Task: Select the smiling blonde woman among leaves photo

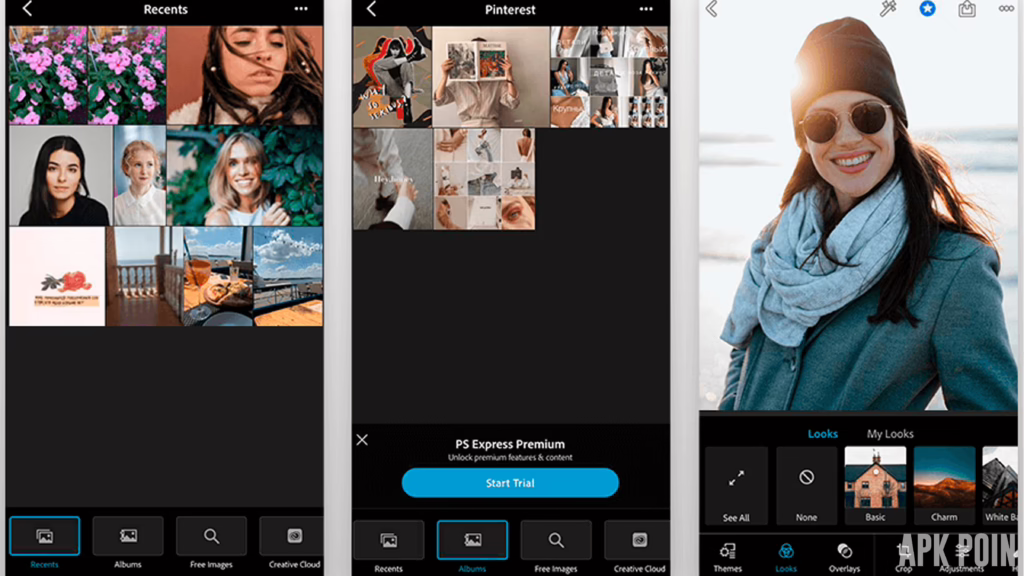Action: (245, 176)
